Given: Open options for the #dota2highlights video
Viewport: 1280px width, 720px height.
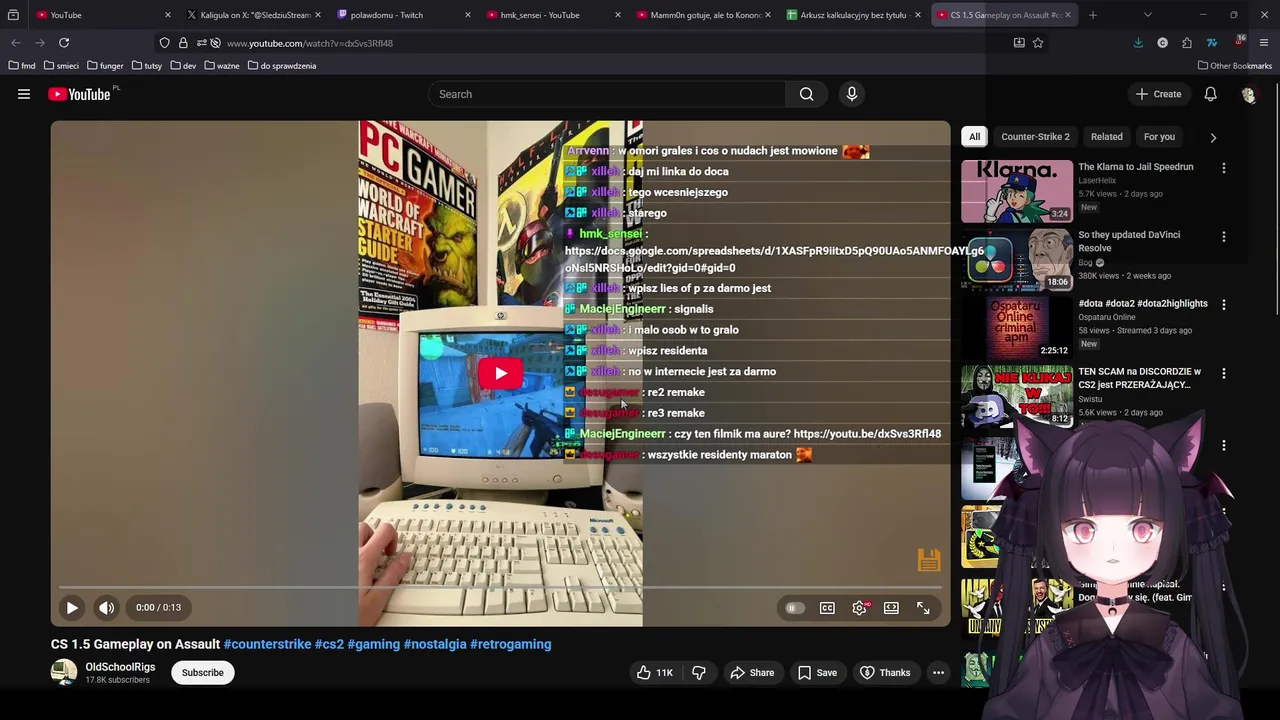Looking at the screenshot, I should coord(1224,305).
